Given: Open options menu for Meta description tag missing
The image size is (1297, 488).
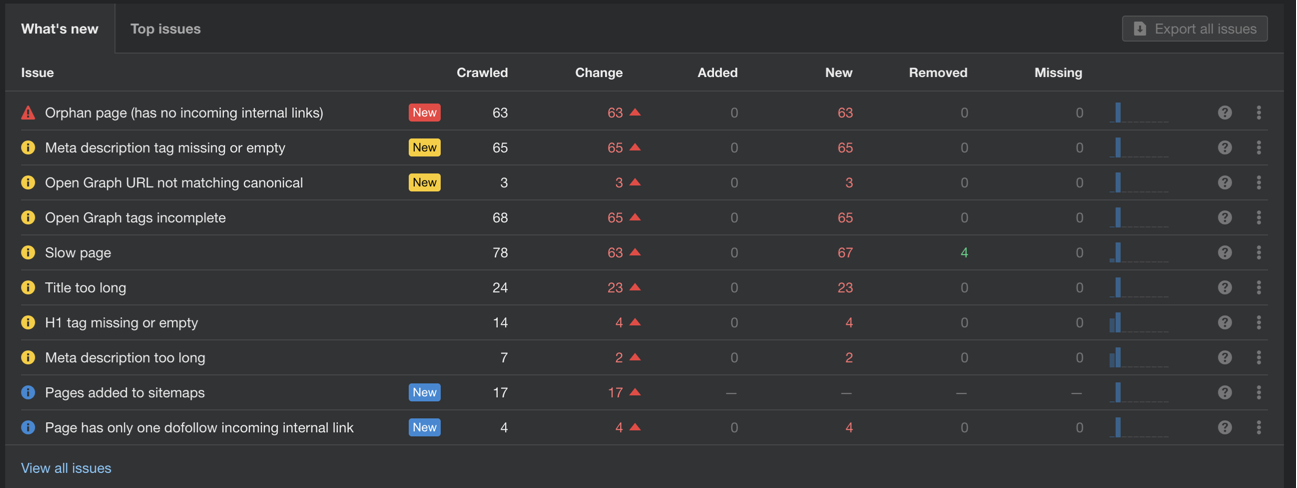Looking at the screenshot, I should (x=1259, y=148).
